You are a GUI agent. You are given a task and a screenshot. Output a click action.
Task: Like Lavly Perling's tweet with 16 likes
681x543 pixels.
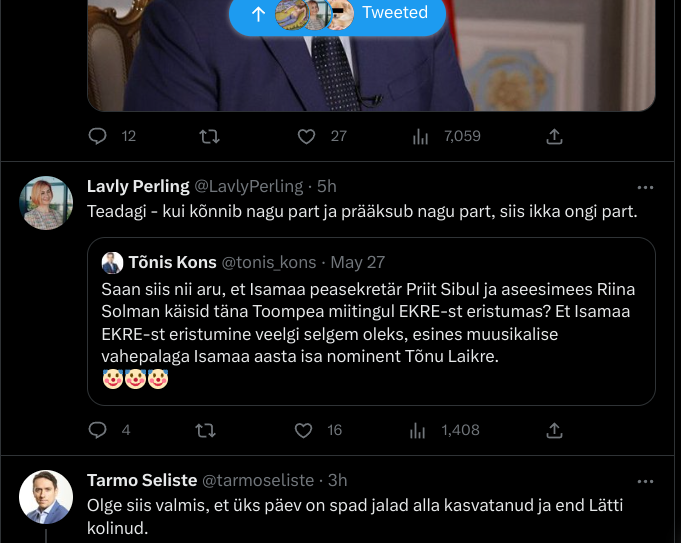tap(305, 430)
